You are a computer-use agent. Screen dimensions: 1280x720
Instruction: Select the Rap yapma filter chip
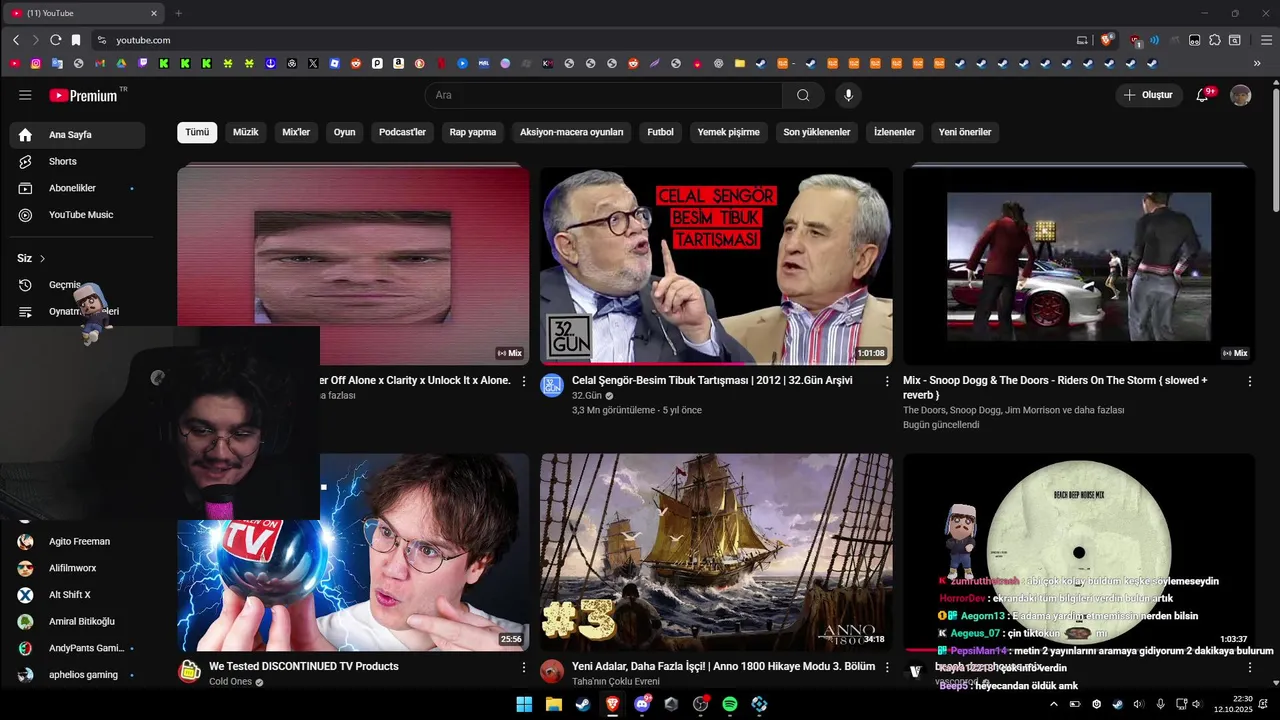tap(473, 132)
